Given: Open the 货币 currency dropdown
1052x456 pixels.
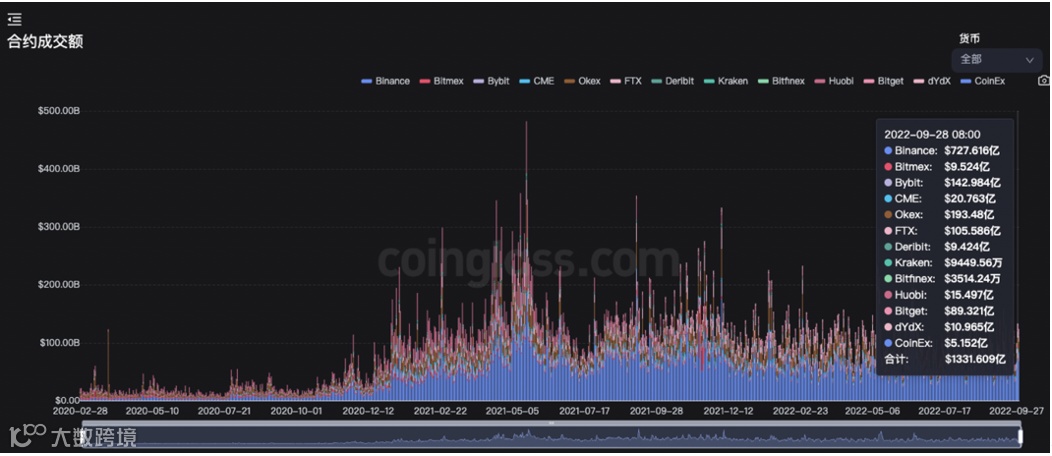Looking at the screenshot, I should 996,59.
